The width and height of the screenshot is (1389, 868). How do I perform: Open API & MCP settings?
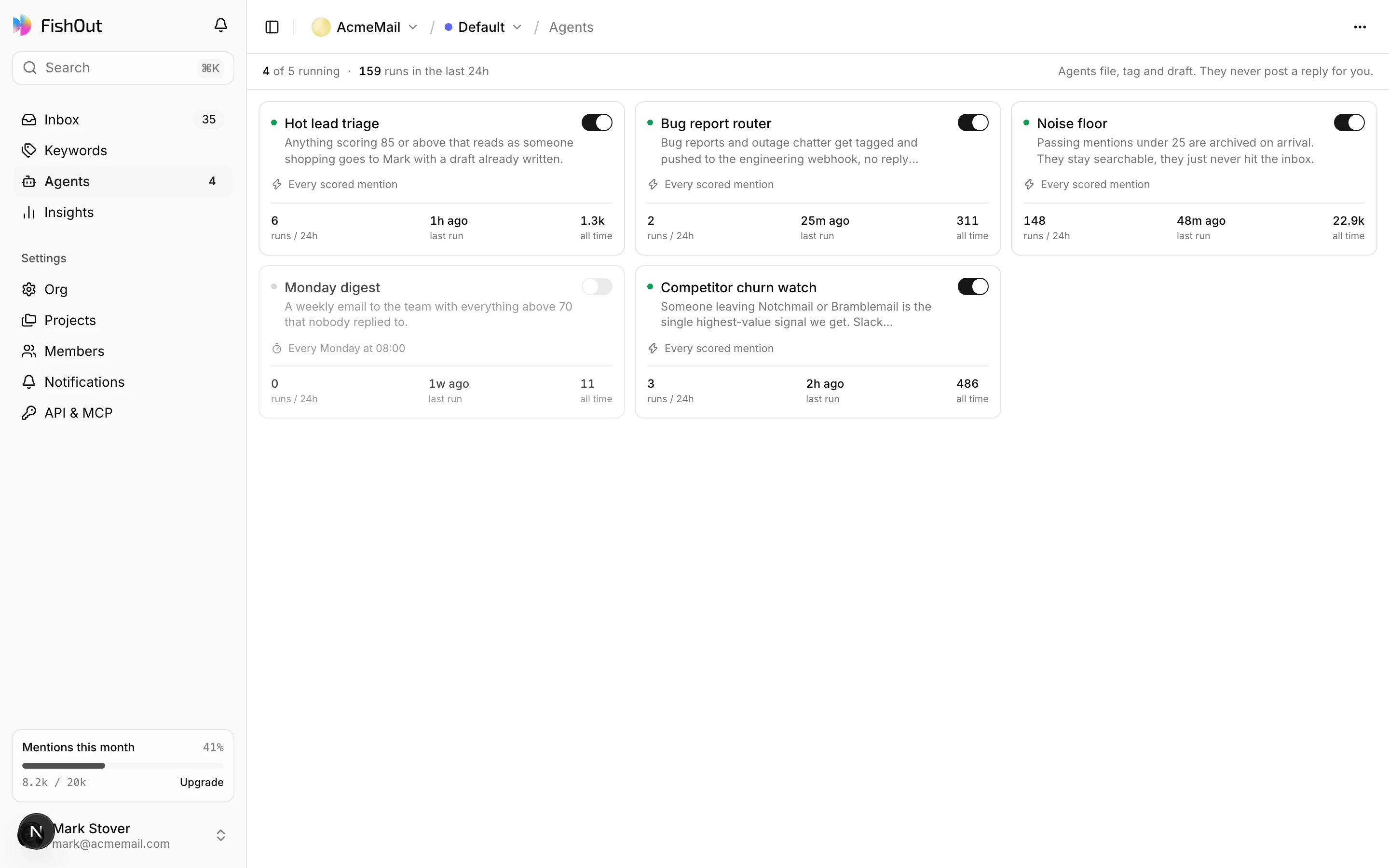click(x=123, y=413)
